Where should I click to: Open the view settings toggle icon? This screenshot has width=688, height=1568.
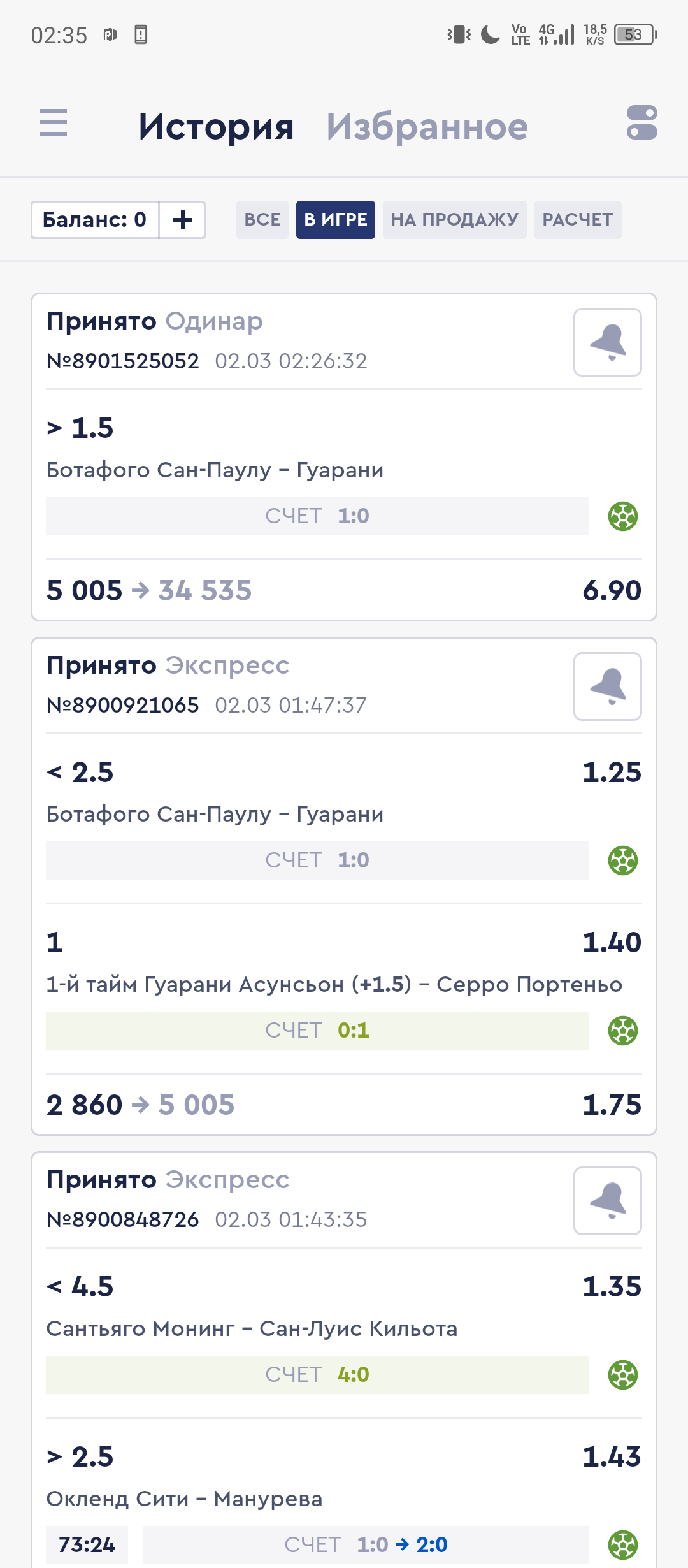[x=641, y=122]
